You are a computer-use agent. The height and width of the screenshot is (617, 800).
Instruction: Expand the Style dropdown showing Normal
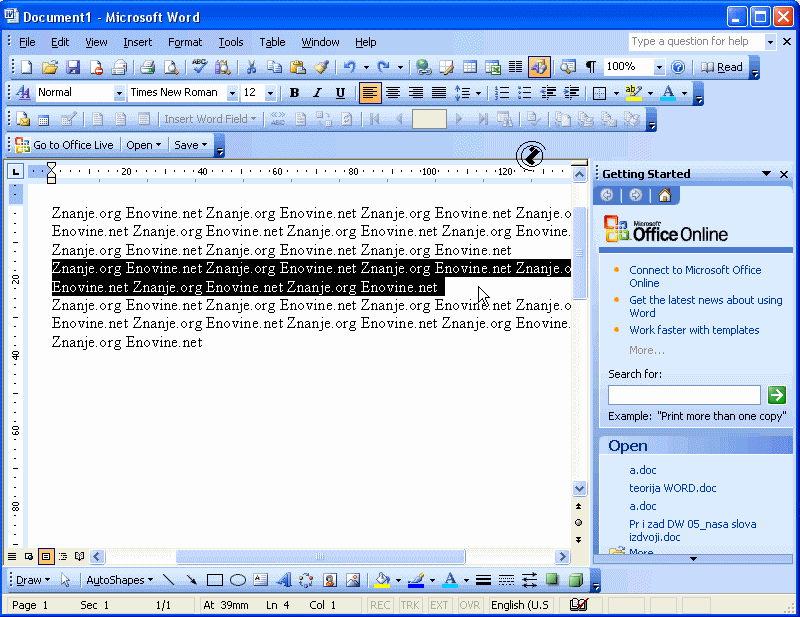point(119,93)
